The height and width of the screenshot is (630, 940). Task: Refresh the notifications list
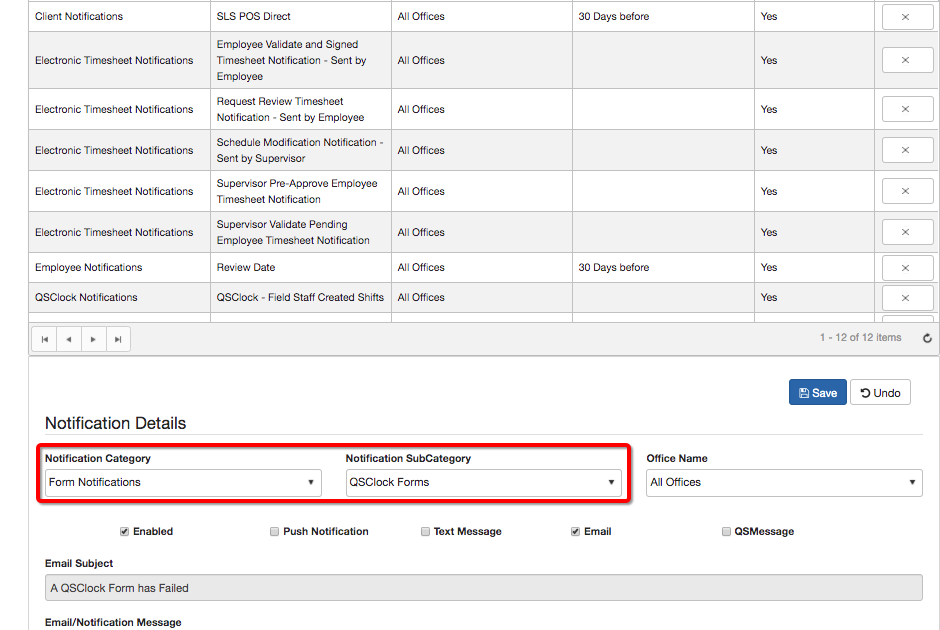click(927, 338)
